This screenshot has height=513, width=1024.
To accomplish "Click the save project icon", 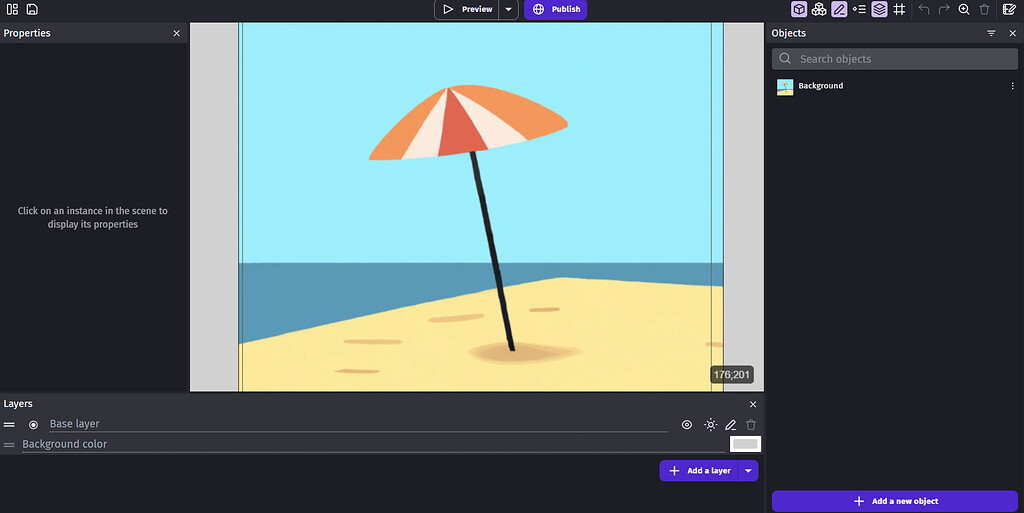I will [32, 9].
